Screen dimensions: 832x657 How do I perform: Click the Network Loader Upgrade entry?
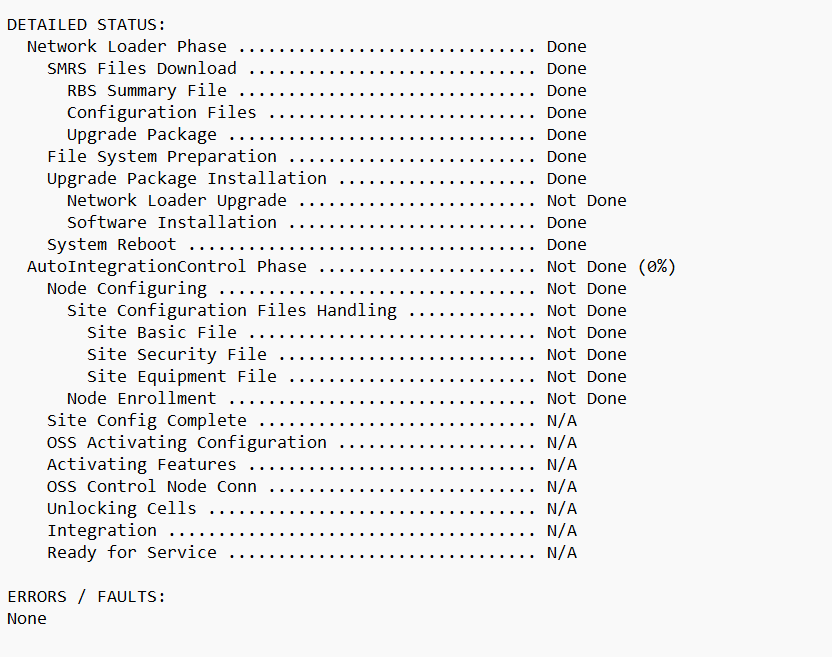[346, 201]
